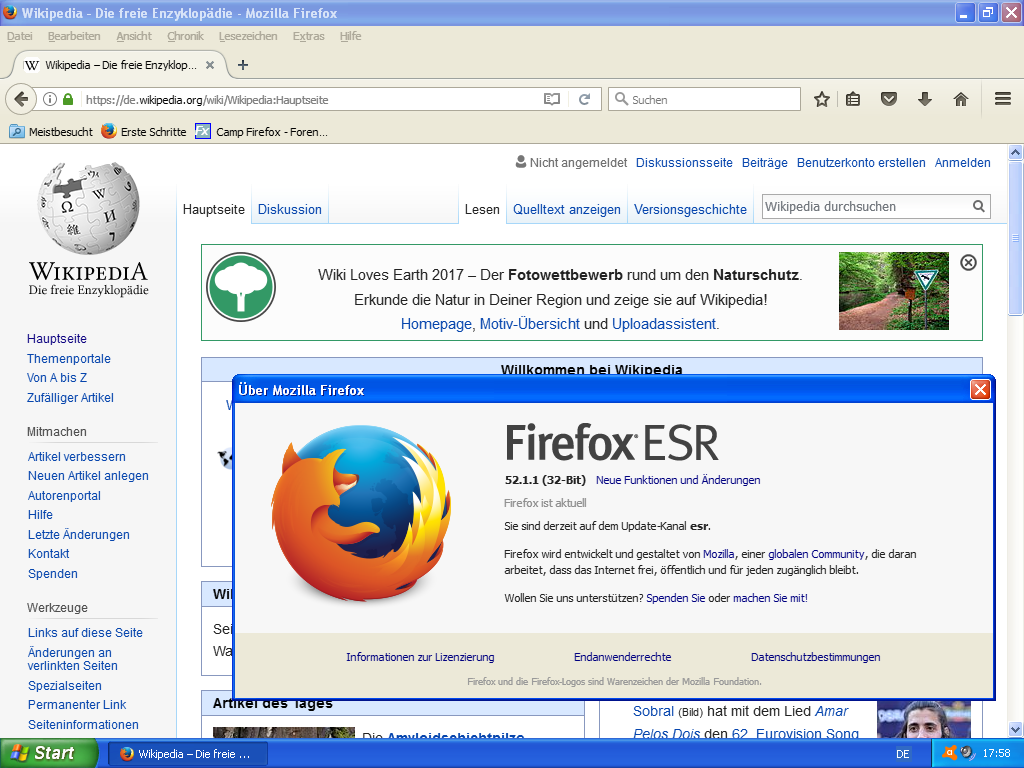Open Neue Funktionen und Änderungen link
This screenshot has width=1024, height=768.
678,480
